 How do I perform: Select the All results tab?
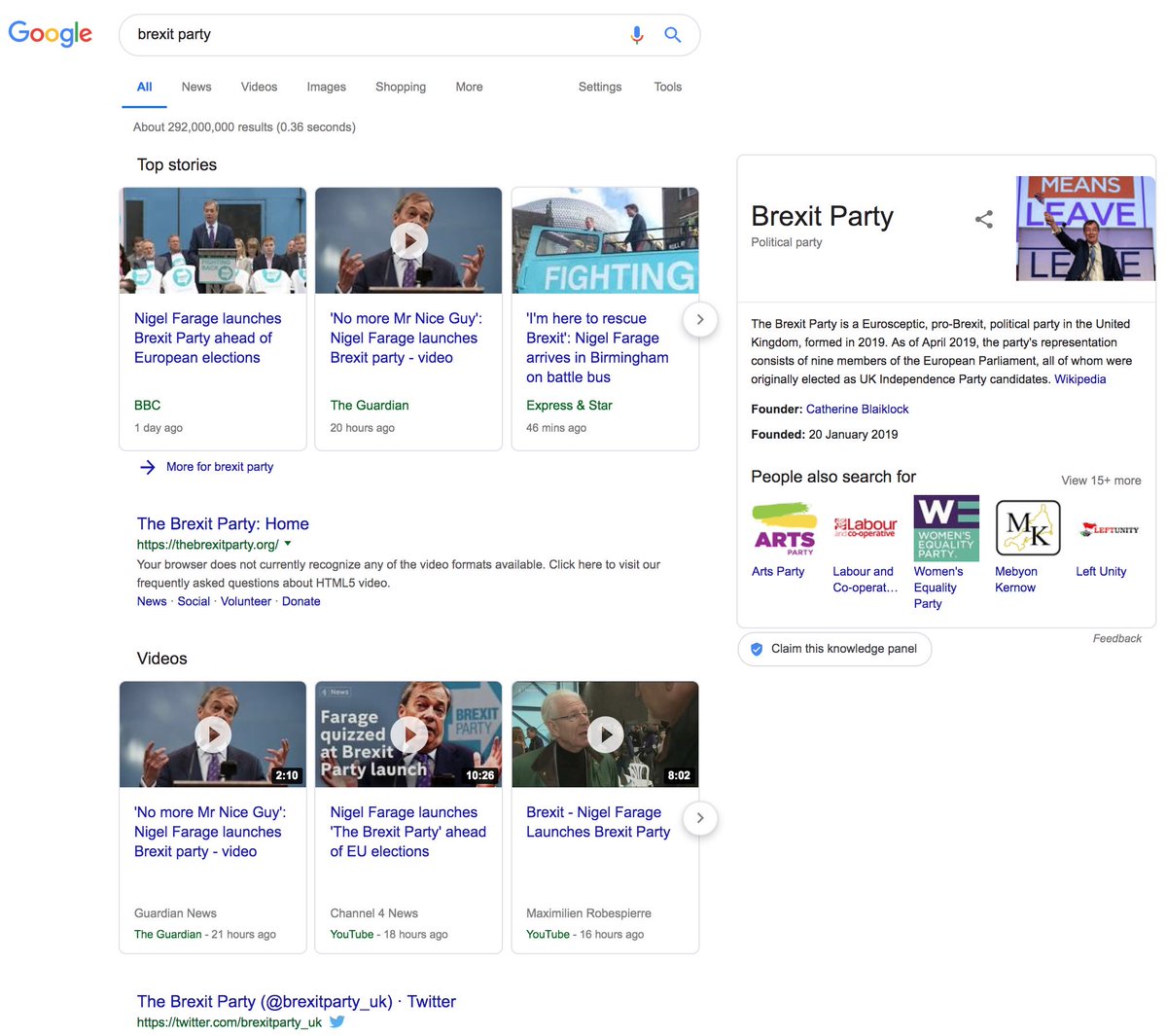pos(144,87)
